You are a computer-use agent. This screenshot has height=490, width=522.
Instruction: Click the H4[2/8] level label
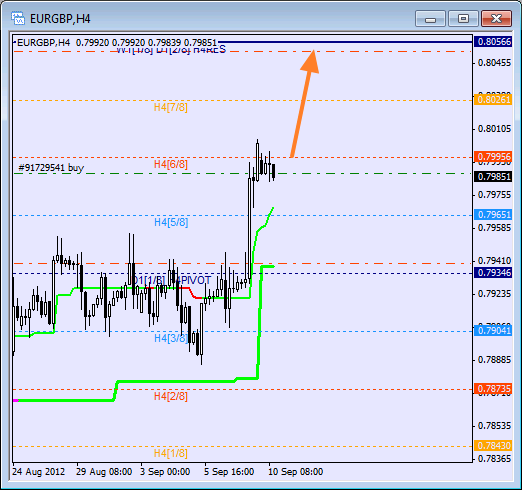pos(171,396)
